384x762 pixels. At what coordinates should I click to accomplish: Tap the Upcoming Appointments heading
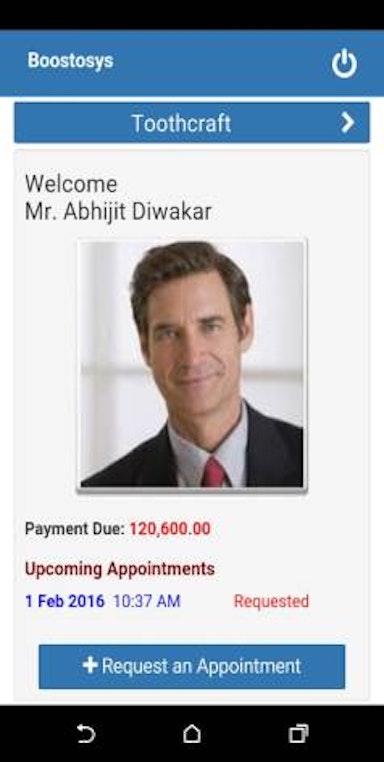click(x=120, y=569)
